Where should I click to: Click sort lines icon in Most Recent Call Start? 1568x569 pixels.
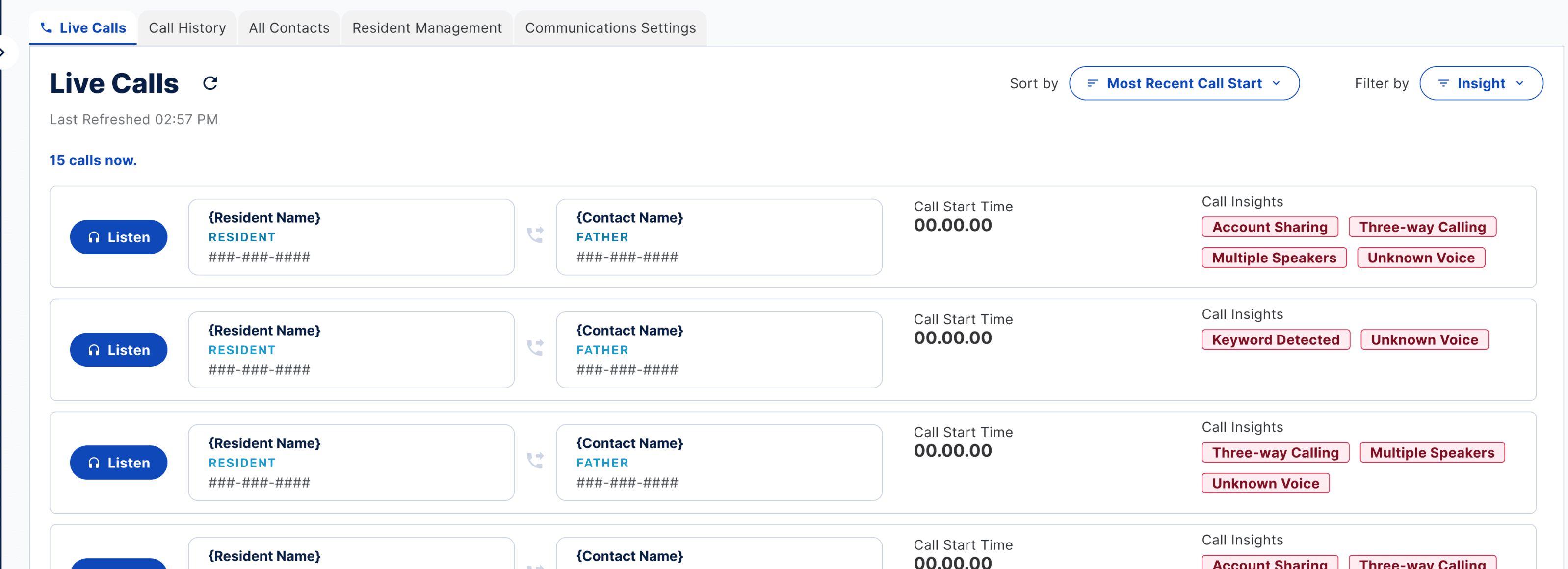[1093, 83]
